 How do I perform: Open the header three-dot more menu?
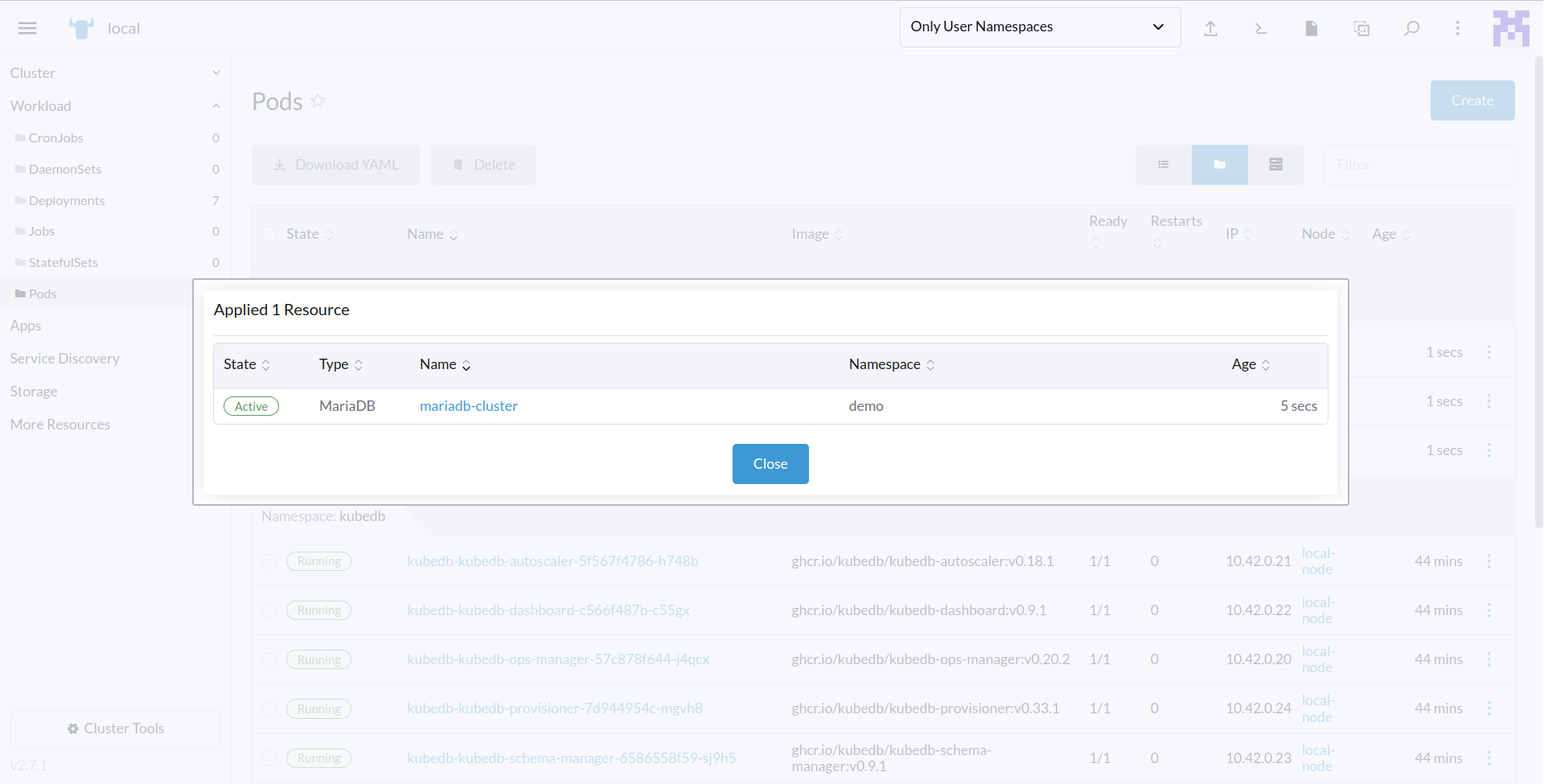pyautogui.click(x=1457, y=28)
